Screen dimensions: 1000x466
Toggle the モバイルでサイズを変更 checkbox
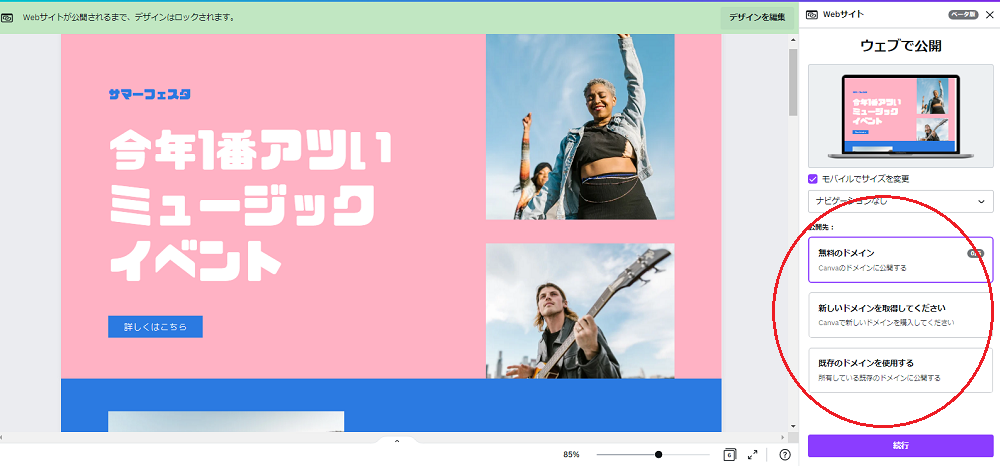pos(813,179)
